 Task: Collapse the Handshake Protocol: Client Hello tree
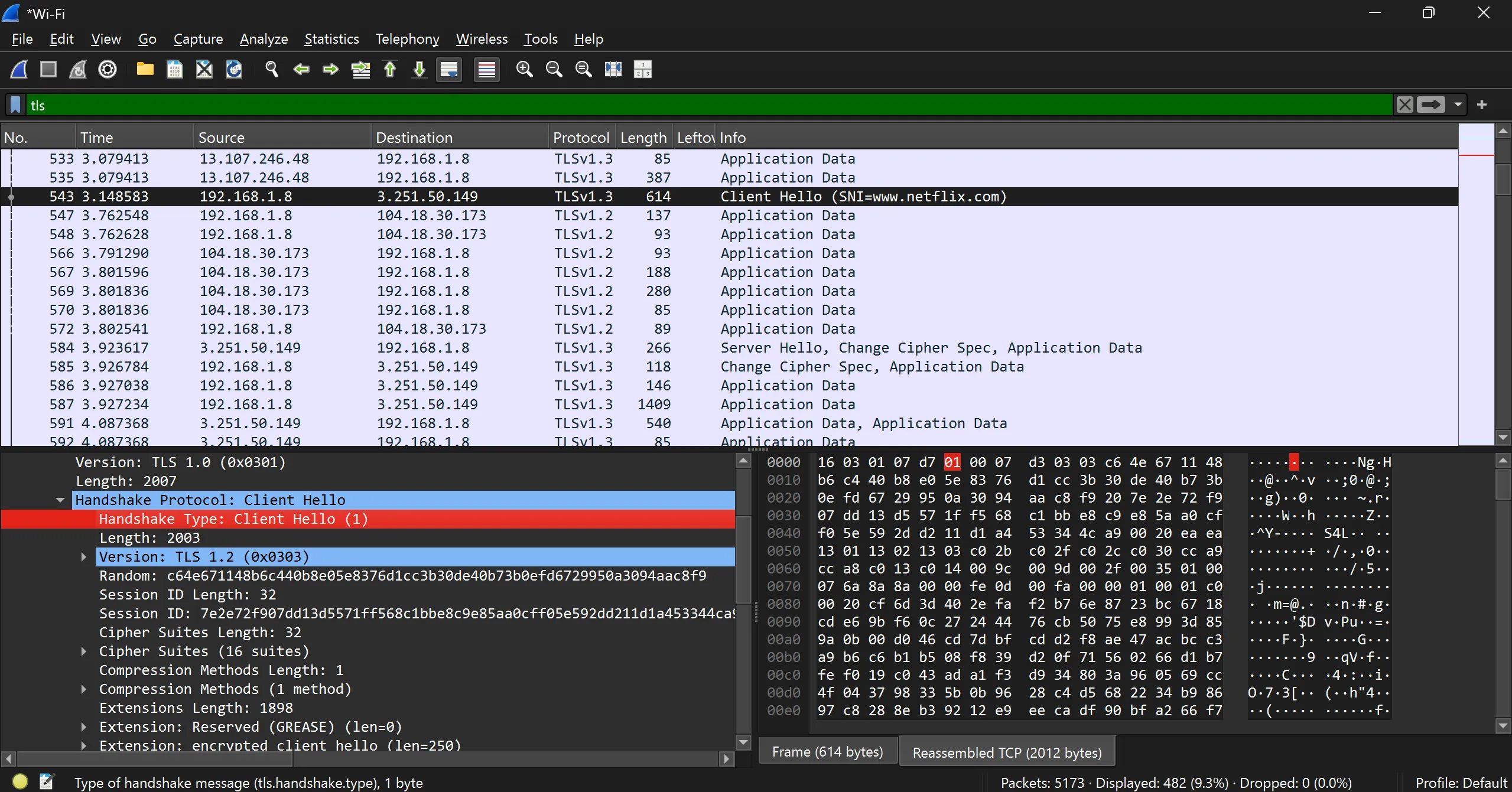(60, 500)
